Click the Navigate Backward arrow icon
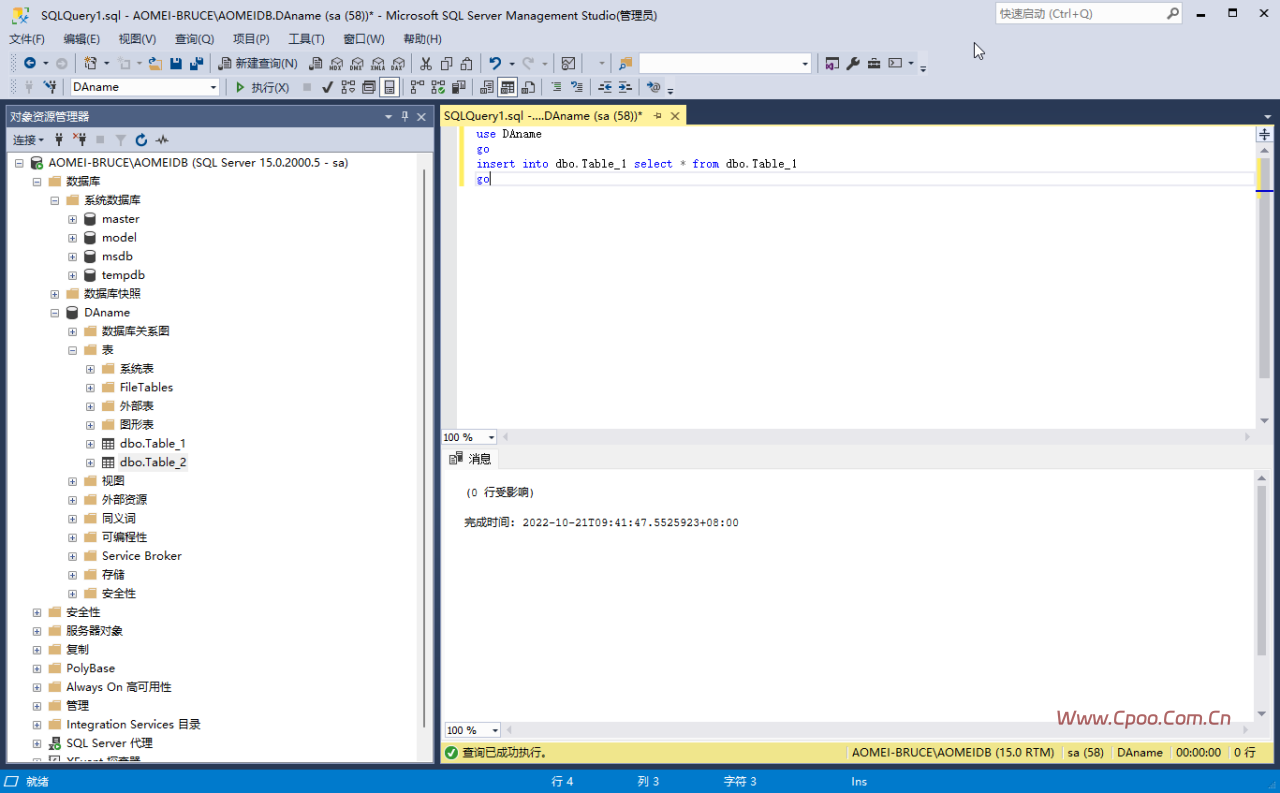This screenshot has width=1280, height=793. [30, 63]
